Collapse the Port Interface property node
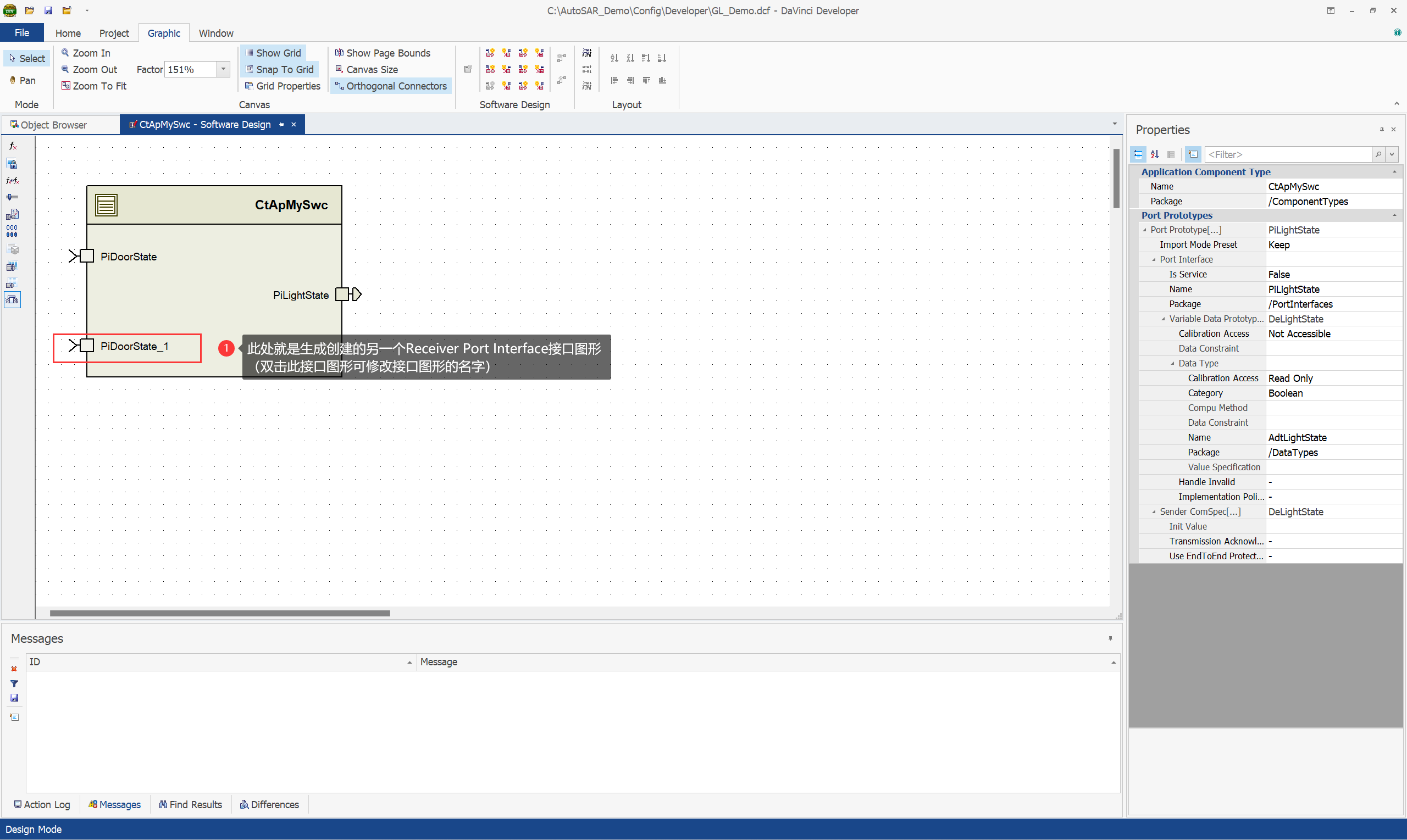The width and height of the screenshot is (1407, 840). click(x=1154, y=259)
